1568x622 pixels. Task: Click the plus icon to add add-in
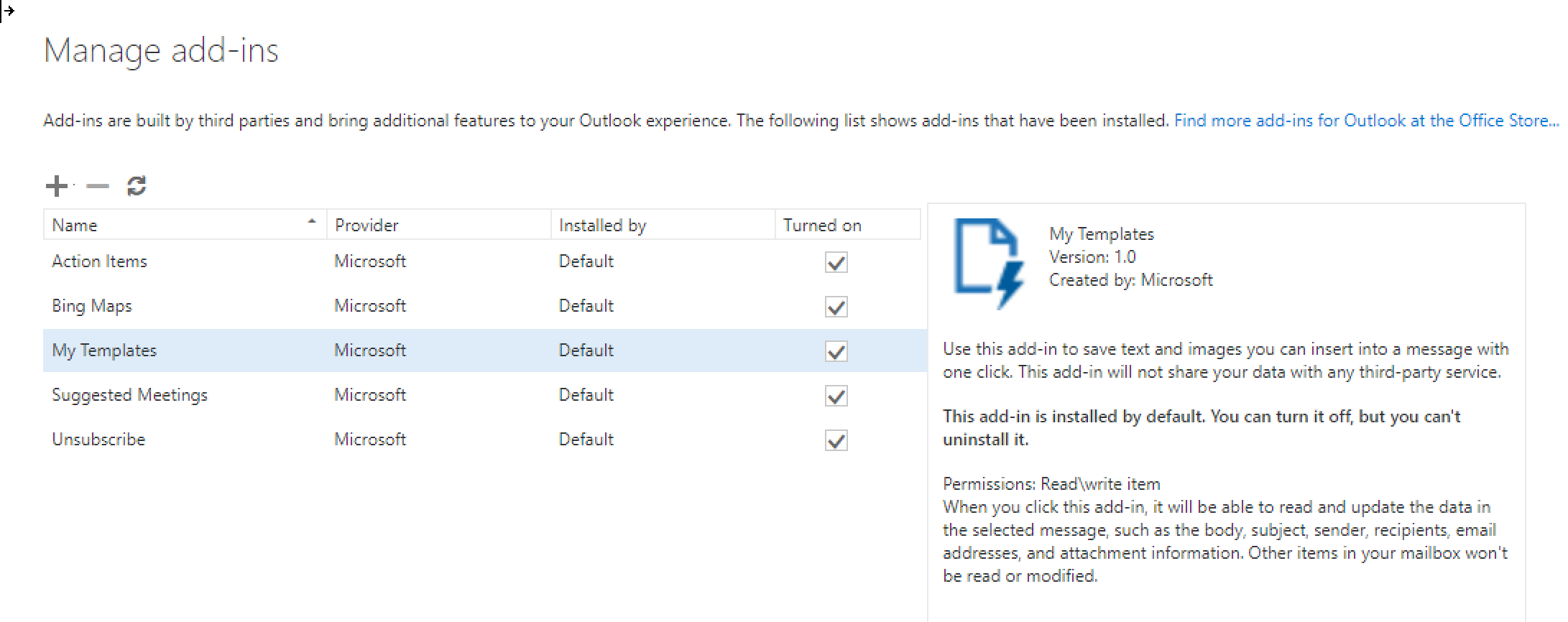click(x=56, y=187)
